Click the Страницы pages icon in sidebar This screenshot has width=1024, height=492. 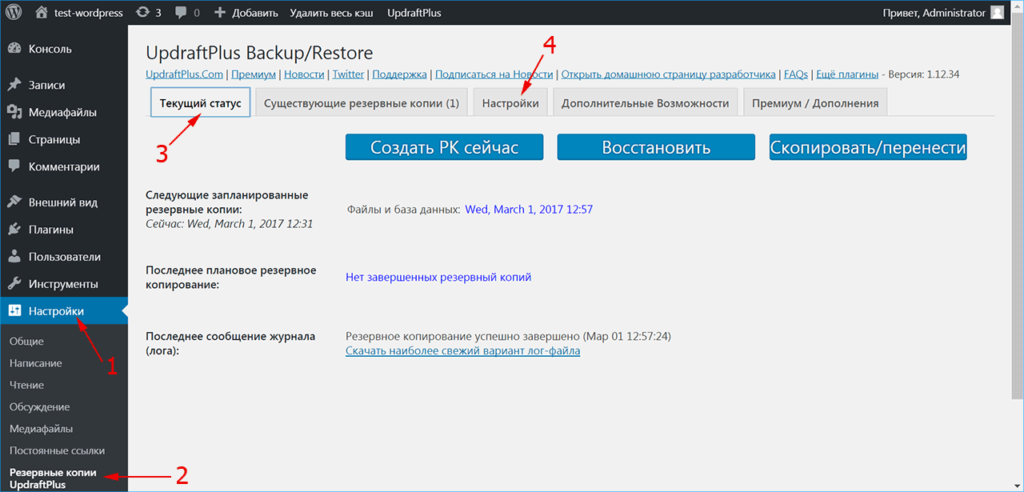(14, 140)
